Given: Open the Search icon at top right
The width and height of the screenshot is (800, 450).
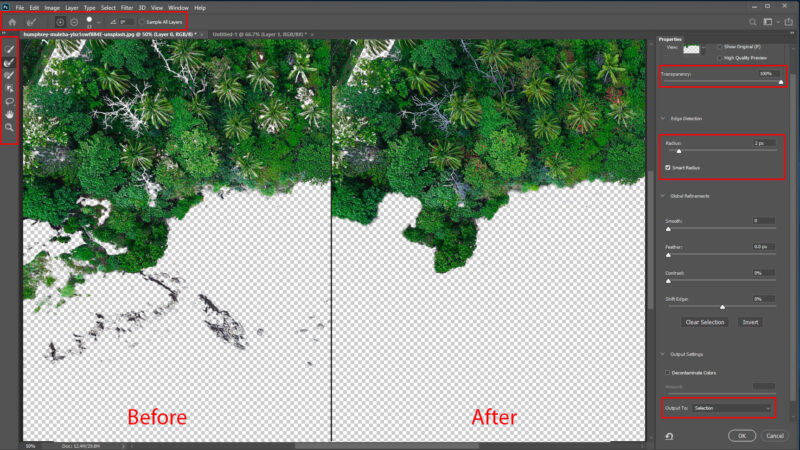Looking at the screenshot, I should (753, 22).
